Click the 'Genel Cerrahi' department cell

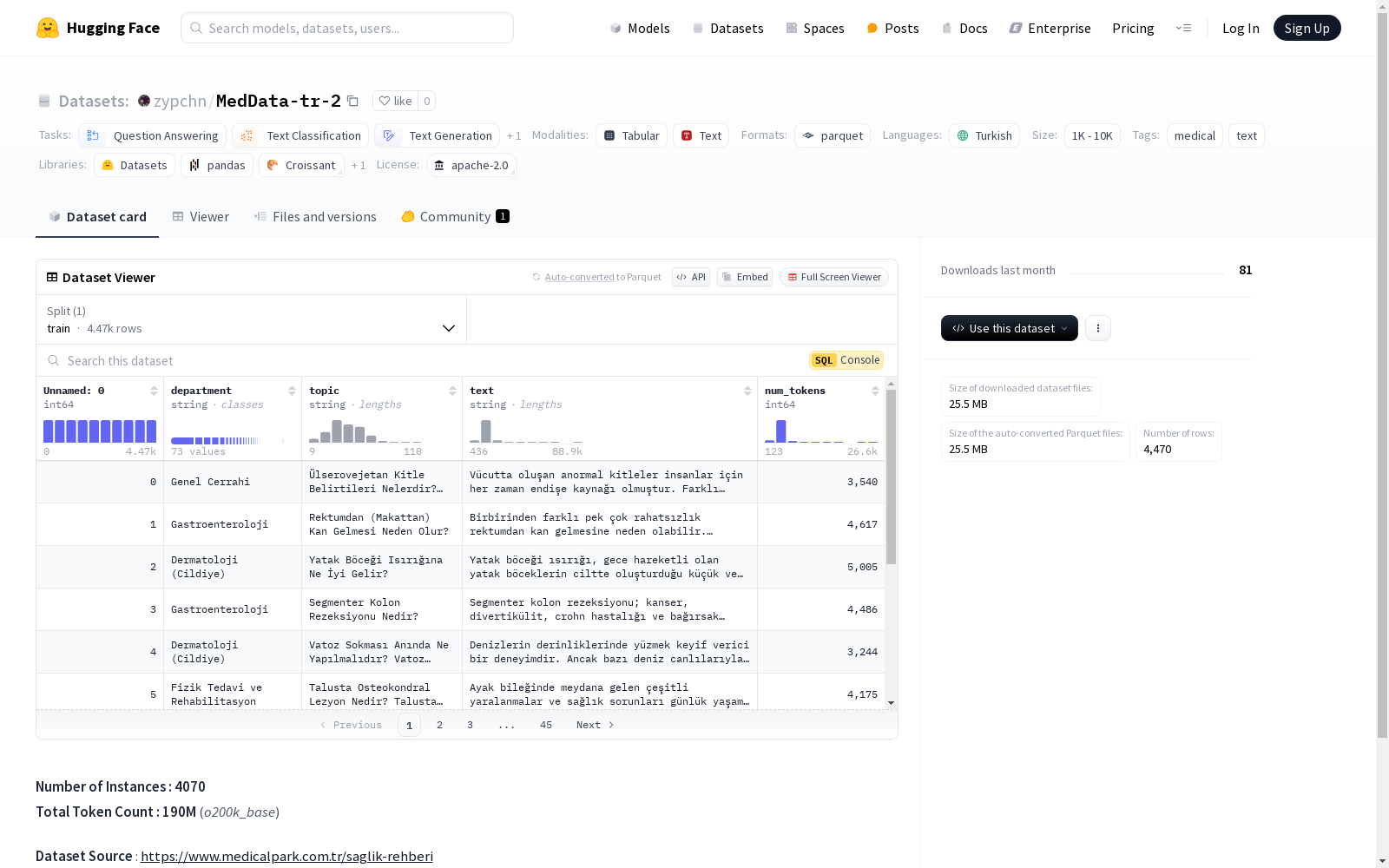(x=233, y=482)
